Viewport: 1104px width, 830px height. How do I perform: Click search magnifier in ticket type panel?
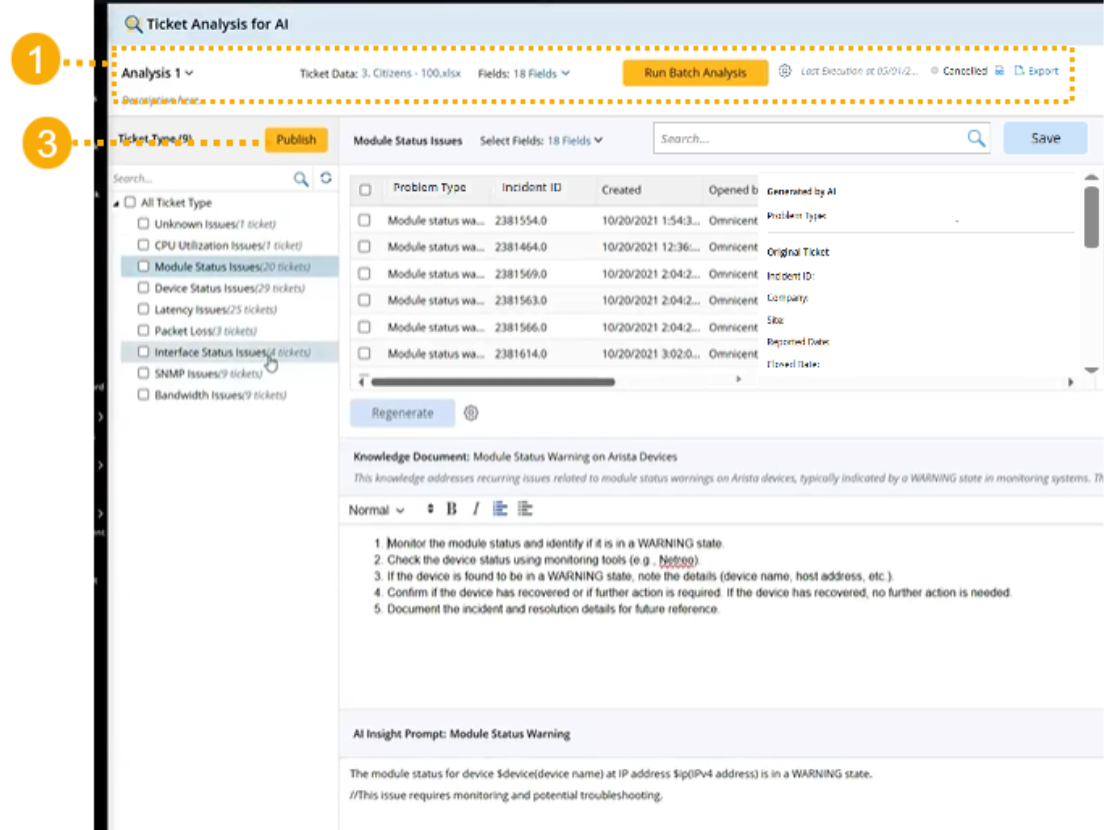click(301, 179)
